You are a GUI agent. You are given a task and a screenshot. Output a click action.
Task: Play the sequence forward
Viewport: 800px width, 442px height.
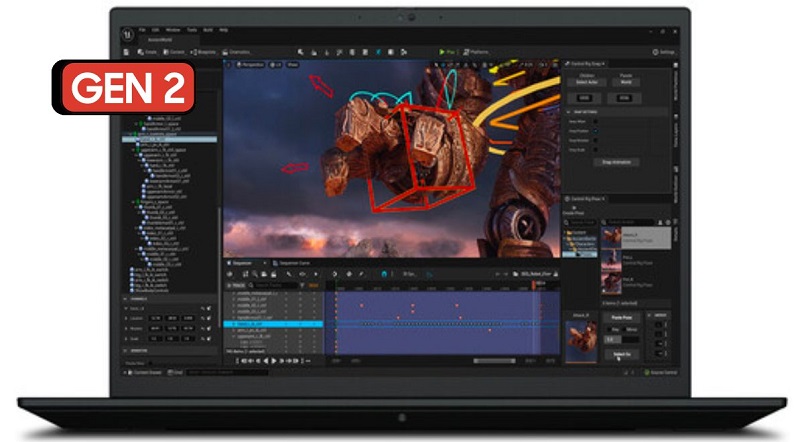[x=274, y=361]
